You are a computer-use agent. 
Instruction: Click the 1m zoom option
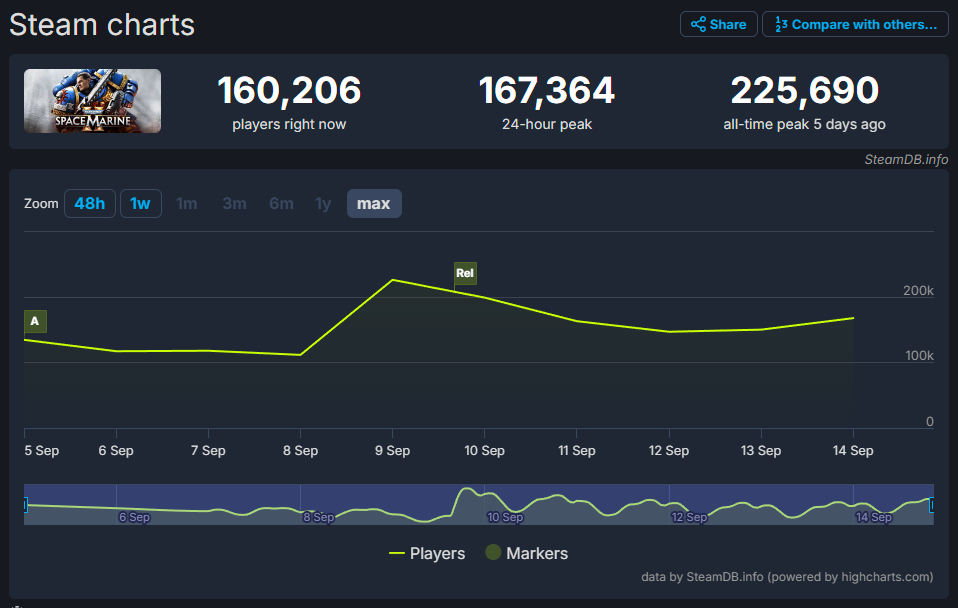(x=187, y=203)
